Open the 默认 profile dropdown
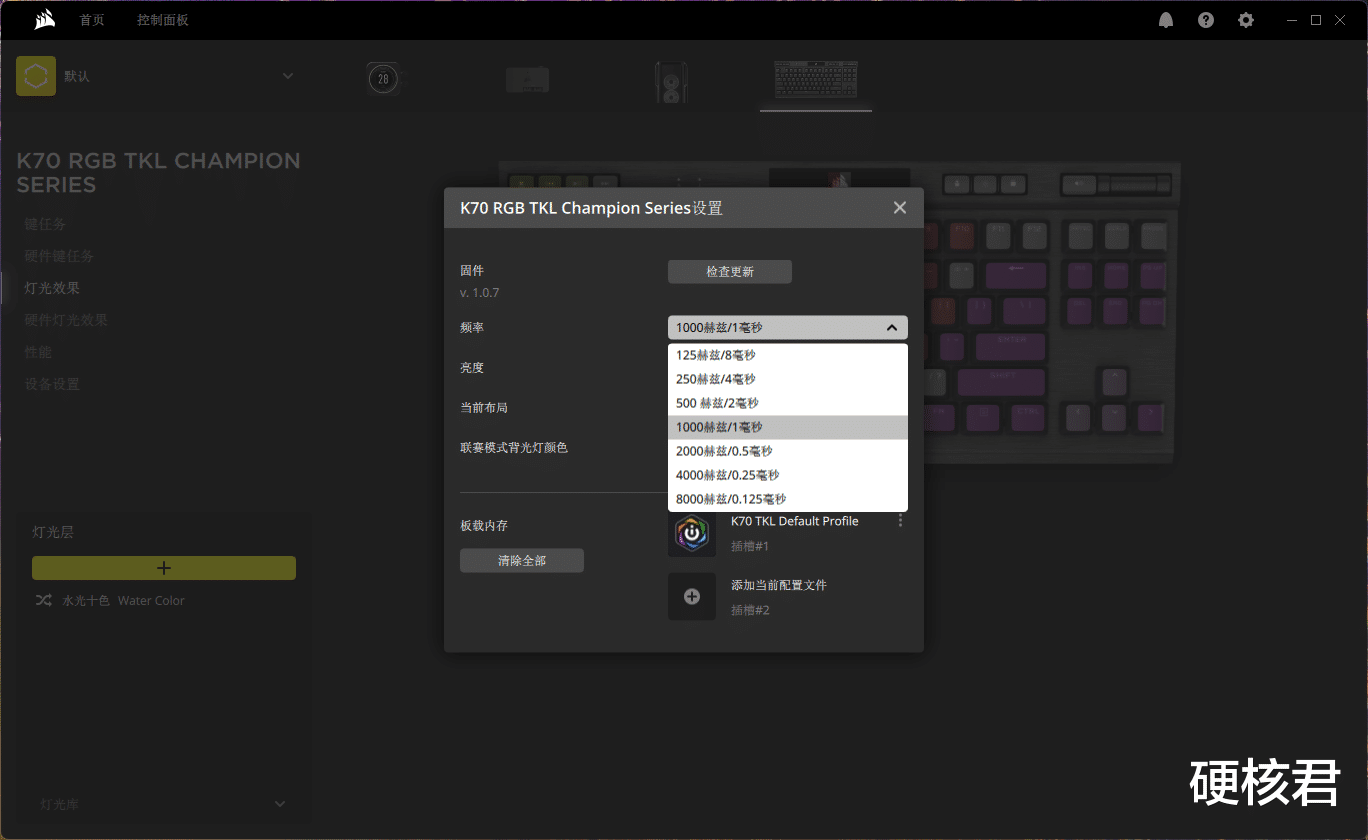 [x=287, y=75]
